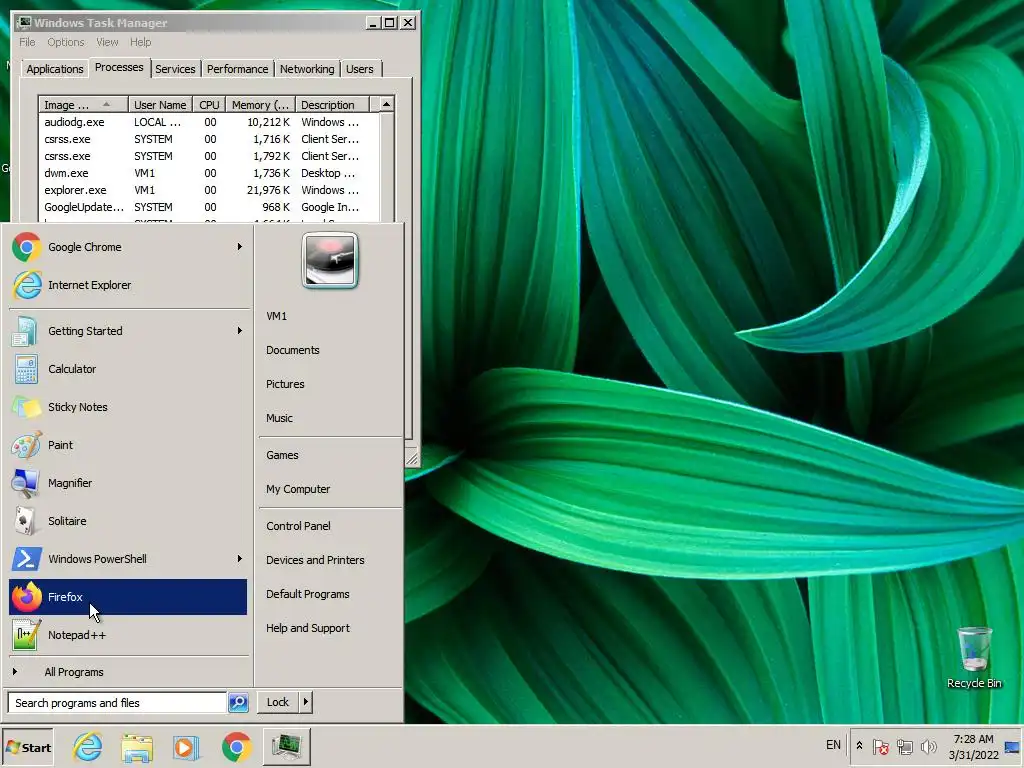Launch Windows Media Player from taskbar

coord(186,746)
